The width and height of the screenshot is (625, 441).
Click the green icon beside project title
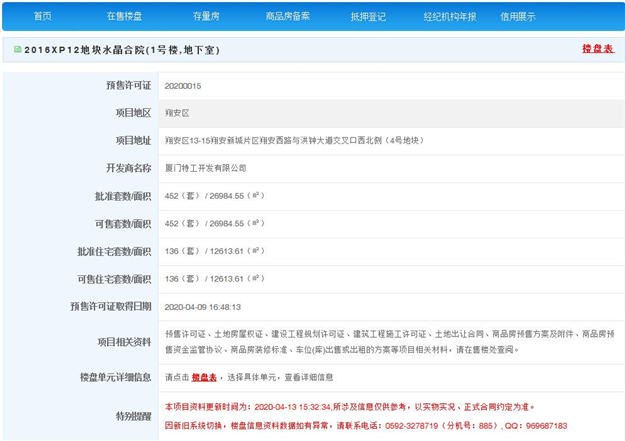(x=18, y=49)
